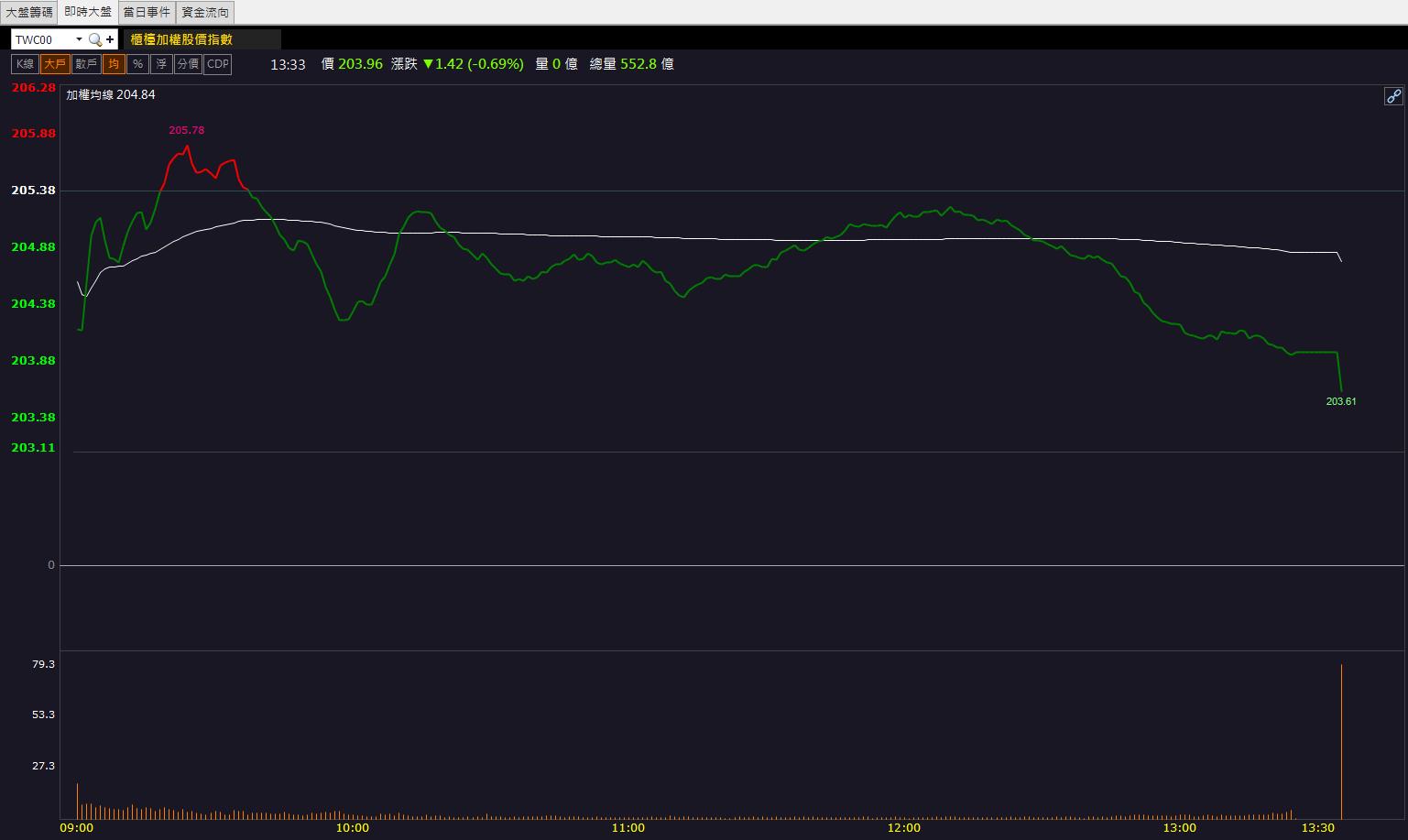Select the 資金流向 tab
The width and height of the screenshot is (1408, 840).
(205, 12)
